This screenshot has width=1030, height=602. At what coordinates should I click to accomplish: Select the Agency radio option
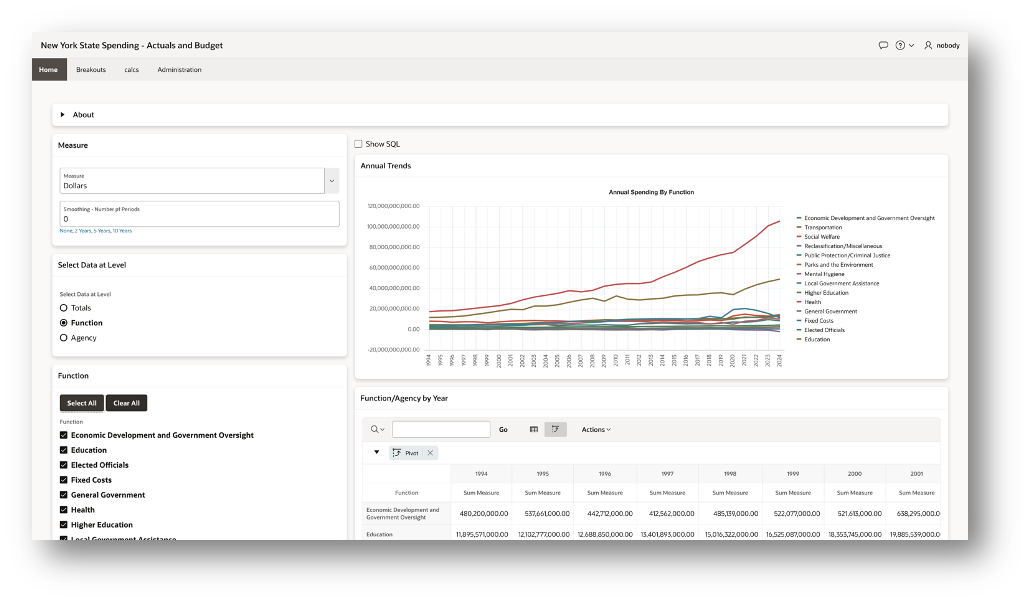[x=64, y=338]
